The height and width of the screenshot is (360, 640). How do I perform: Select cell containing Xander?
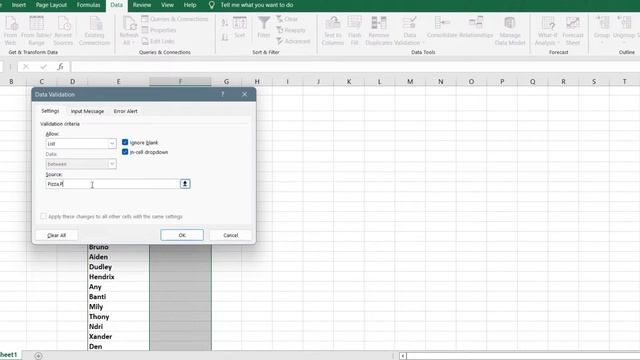pyautogui.click(x=118, y=336)
